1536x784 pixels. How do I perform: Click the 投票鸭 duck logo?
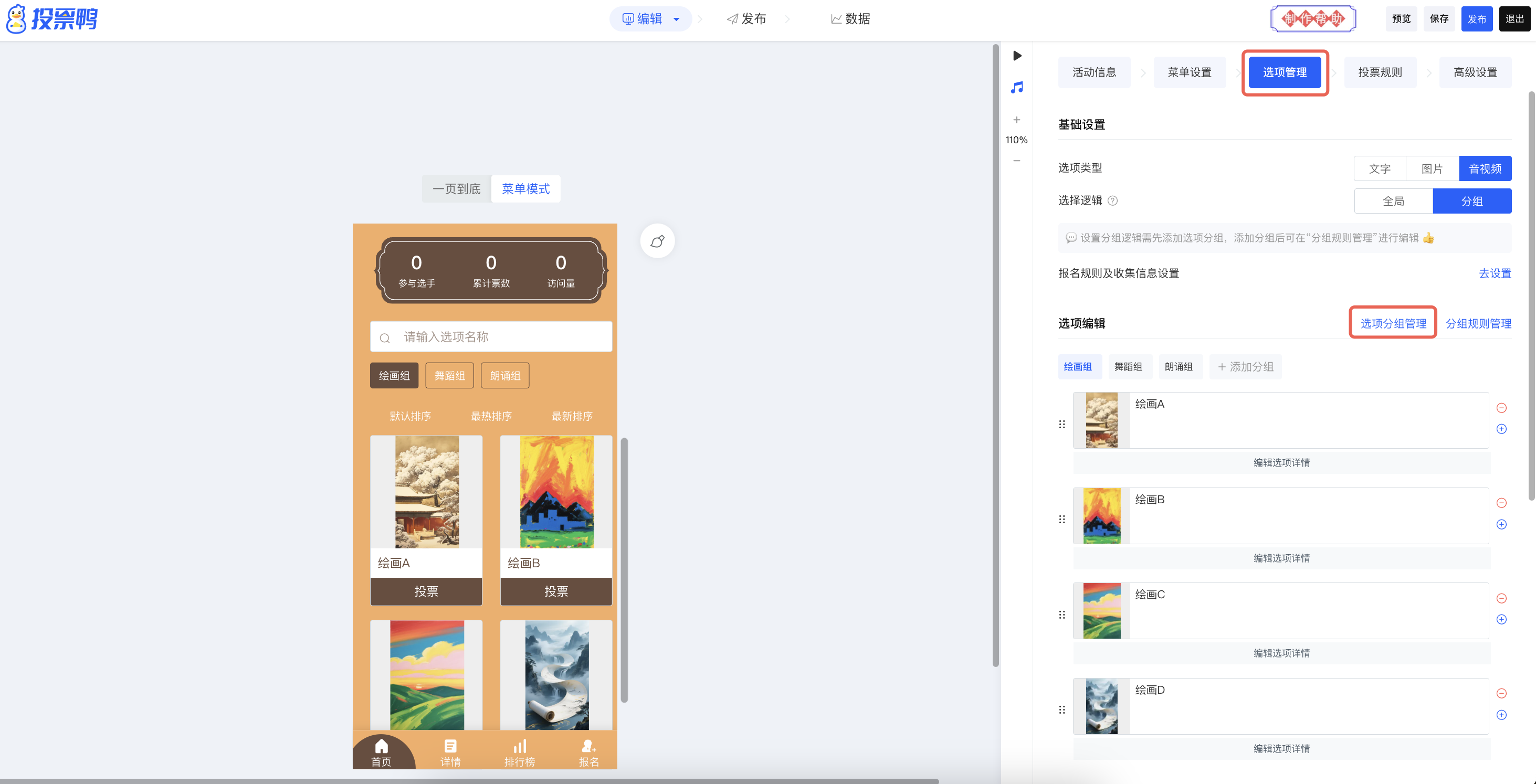point(51,19)
